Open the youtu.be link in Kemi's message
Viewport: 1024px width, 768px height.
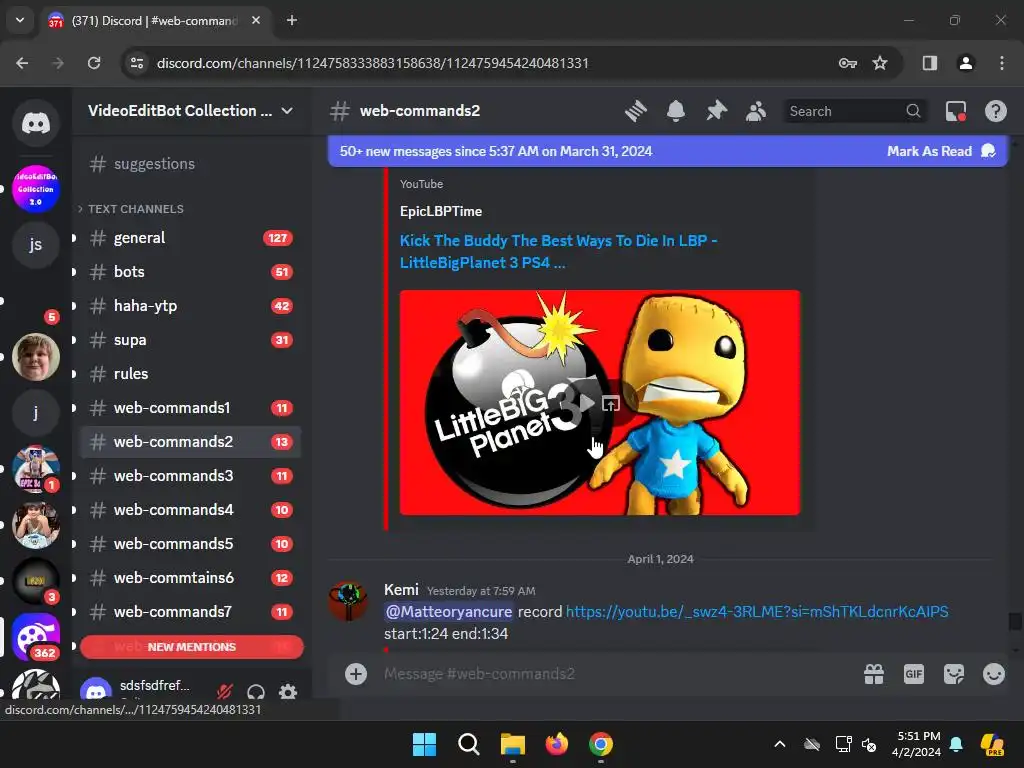coord(757,611)
